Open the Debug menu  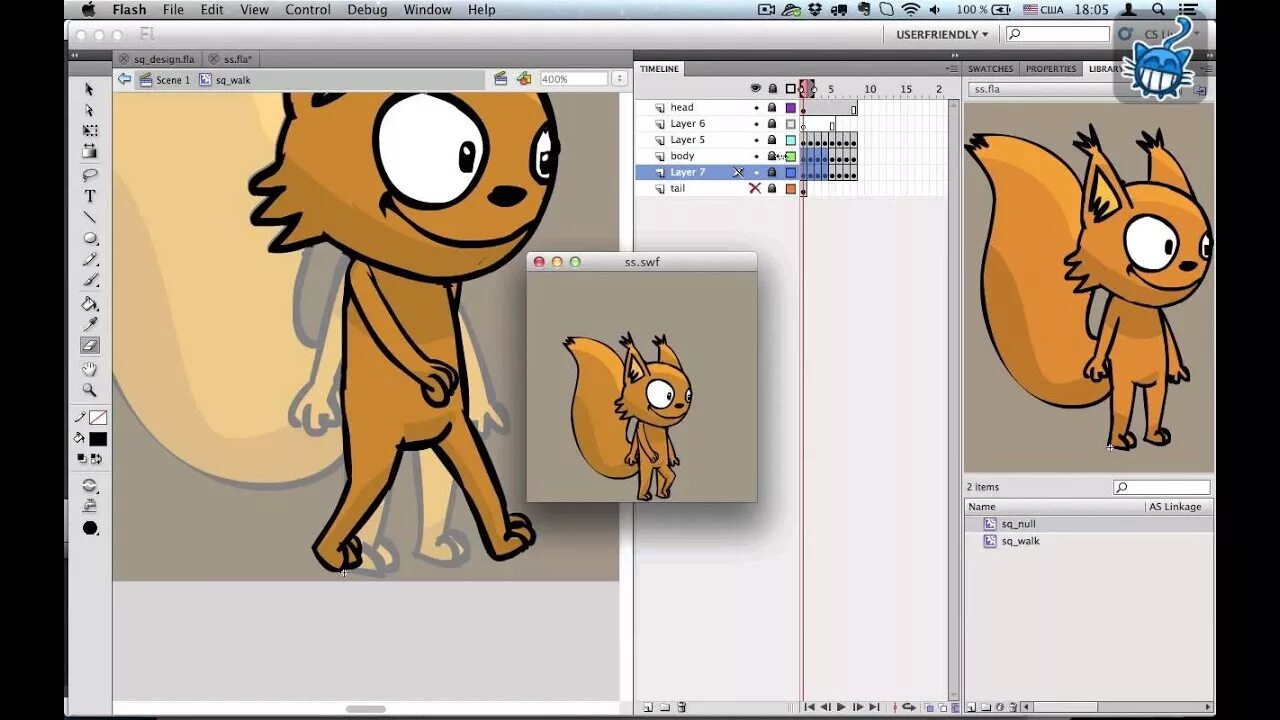point(367,10)
